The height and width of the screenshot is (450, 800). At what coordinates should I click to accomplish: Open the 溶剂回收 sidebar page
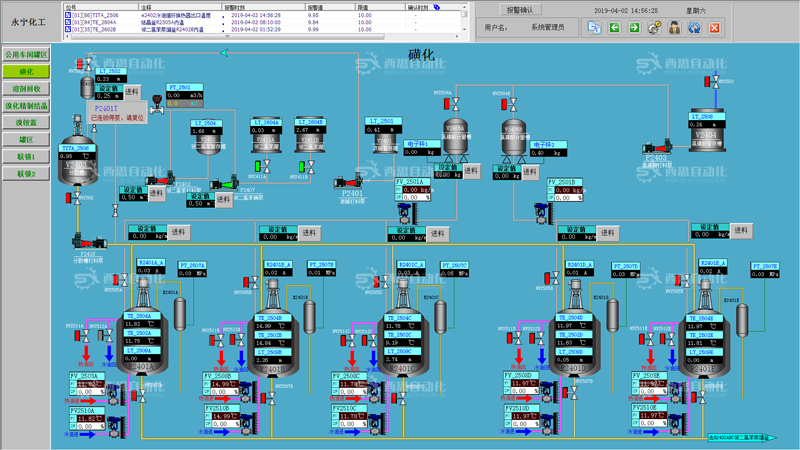(x=26, y=89)
